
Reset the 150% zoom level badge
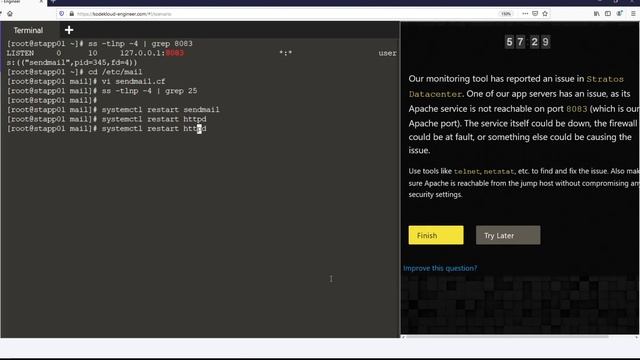click(x=506, y=13)
